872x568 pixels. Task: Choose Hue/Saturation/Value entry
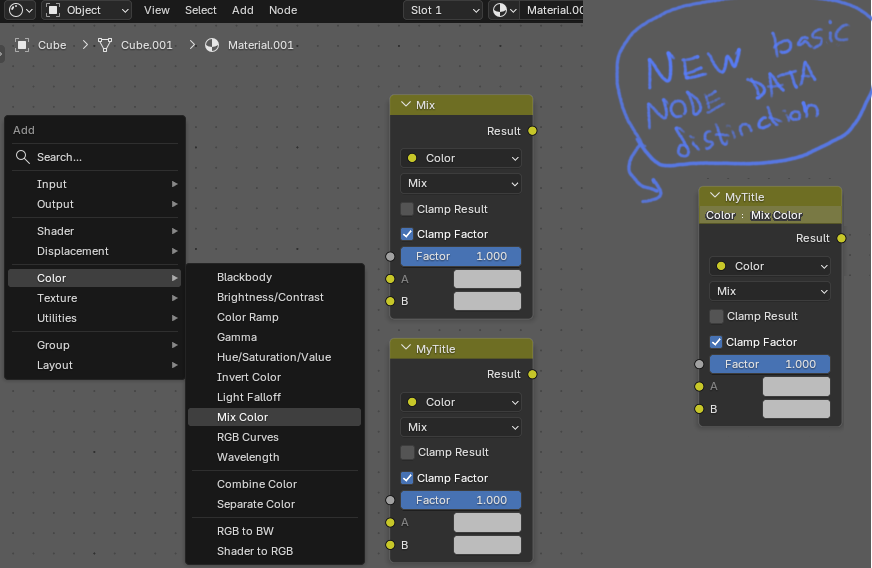pos(275,357)
